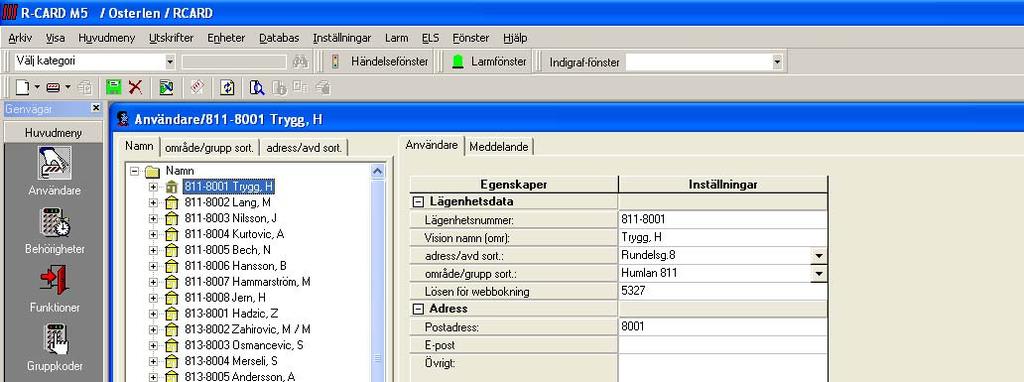Collapse the Adress section
This screenshot has height=382, width=1024.
(419, 309)
